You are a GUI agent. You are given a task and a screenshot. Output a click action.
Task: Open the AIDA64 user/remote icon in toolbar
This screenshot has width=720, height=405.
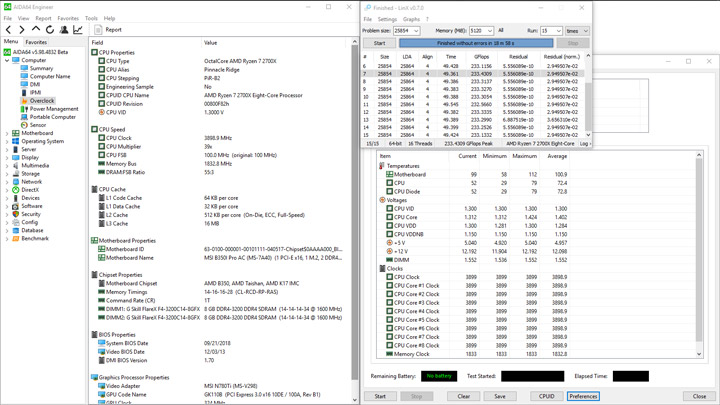tap(64, 30)
